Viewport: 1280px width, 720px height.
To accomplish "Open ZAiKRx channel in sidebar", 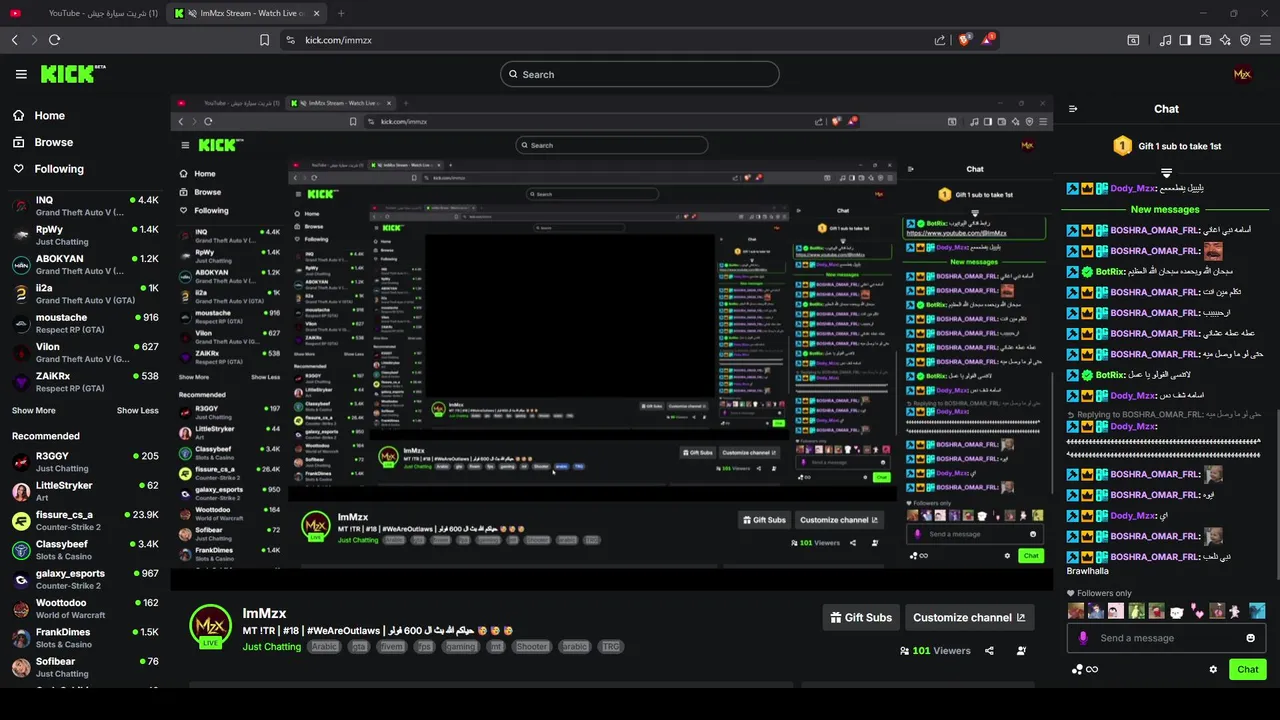I will point(85,382).
